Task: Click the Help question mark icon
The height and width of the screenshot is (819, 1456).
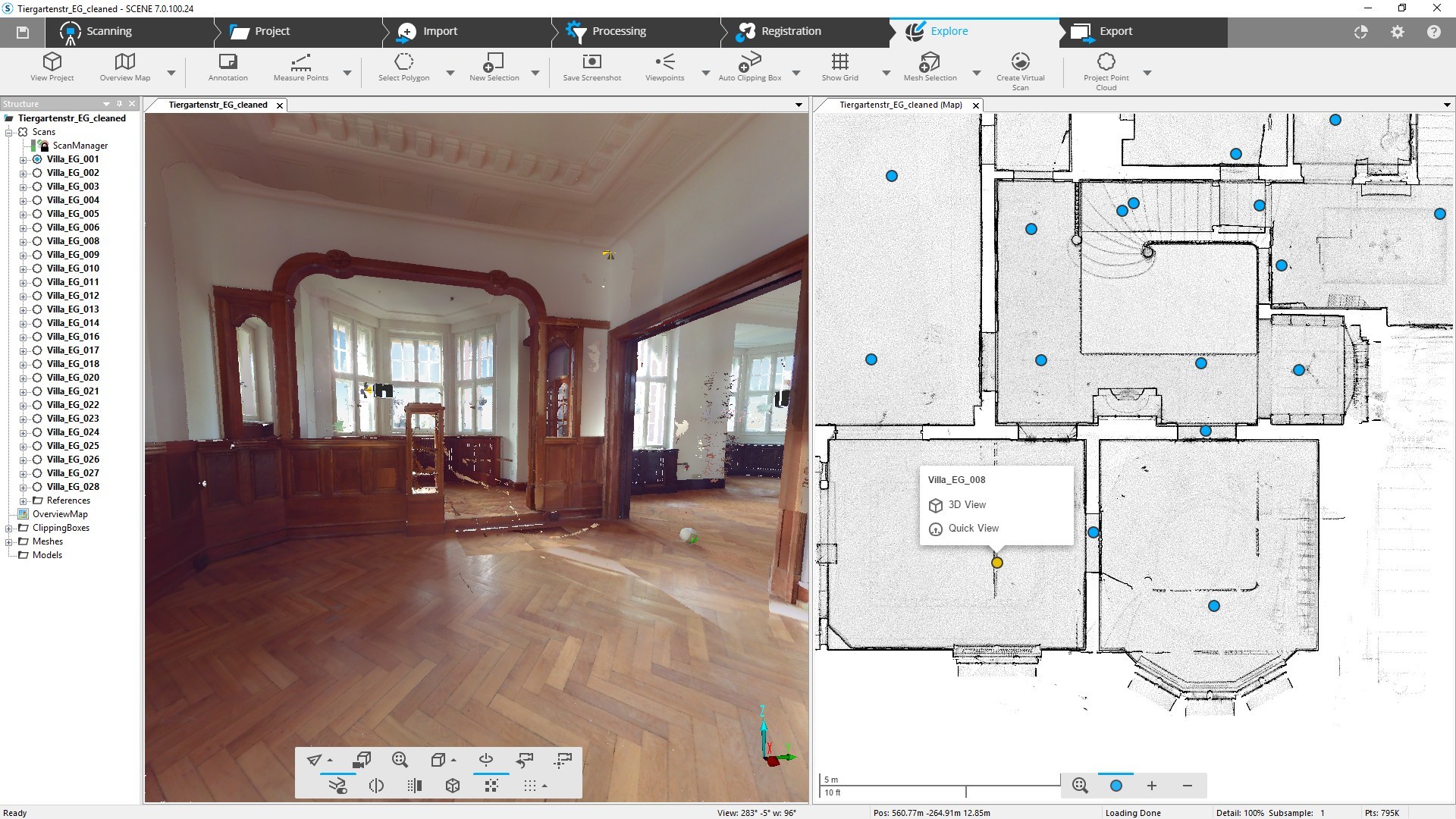Action: coord(1433,32)
